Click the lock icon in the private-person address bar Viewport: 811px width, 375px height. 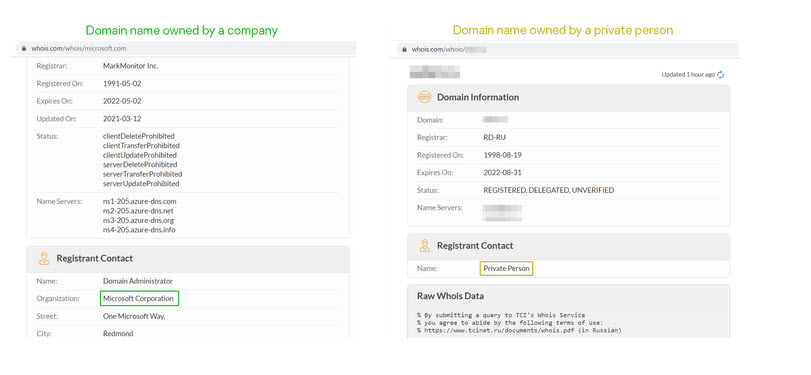tap(404, 50)
